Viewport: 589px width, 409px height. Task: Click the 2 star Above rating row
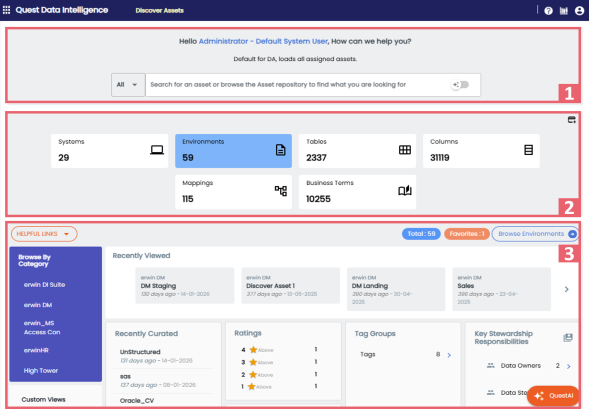pos(279,374)
